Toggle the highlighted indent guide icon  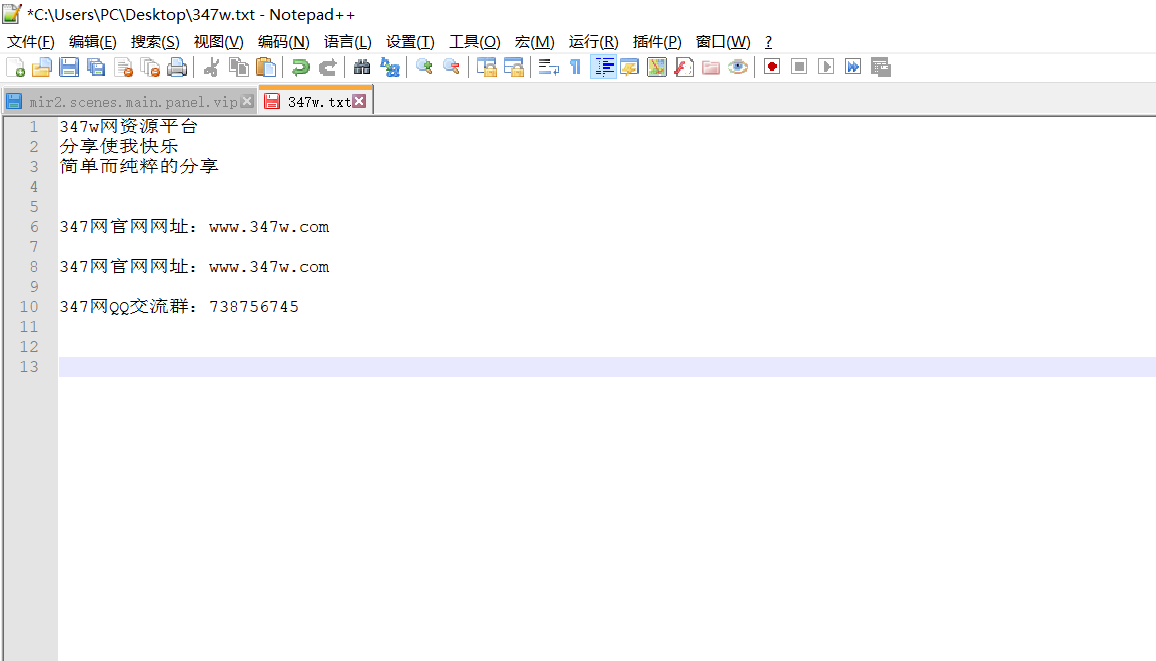tap(603, 67)
